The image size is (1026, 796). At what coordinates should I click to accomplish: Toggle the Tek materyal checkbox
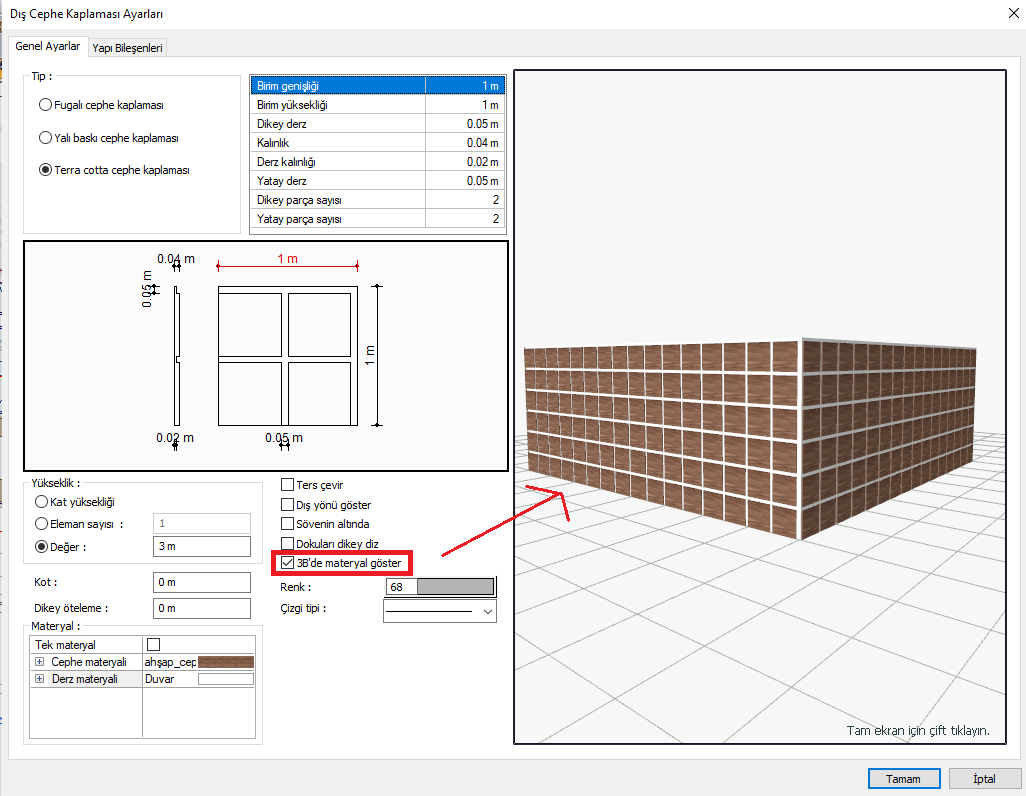tap(153, 645)
